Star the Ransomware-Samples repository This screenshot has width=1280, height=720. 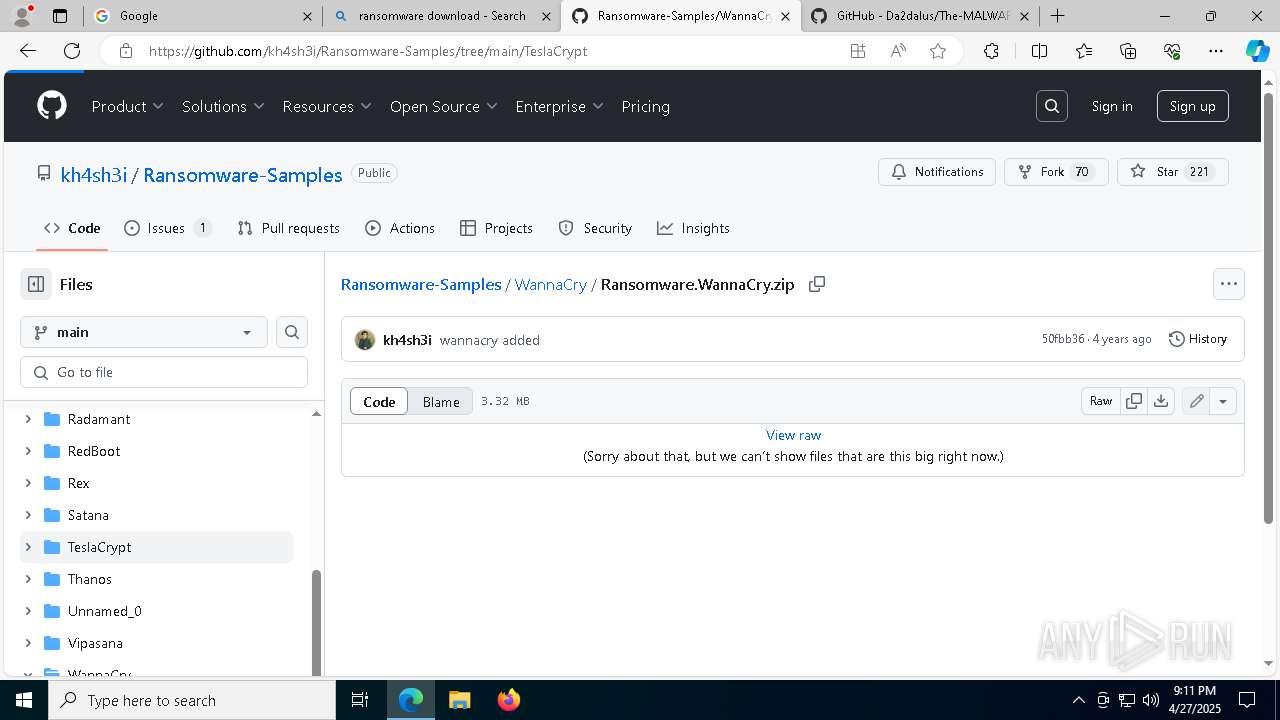pyautogui.click(x=1172, y=172)
